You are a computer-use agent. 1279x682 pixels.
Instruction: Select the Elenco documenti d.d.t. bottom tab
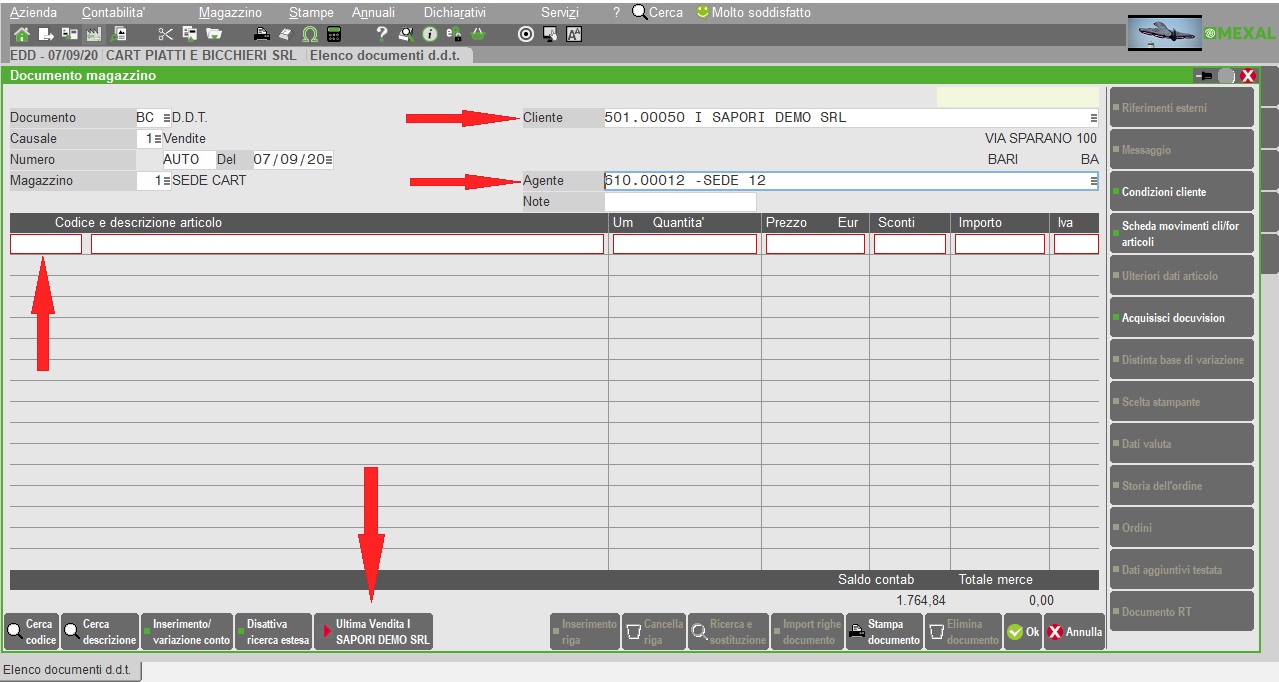[71, 669]
